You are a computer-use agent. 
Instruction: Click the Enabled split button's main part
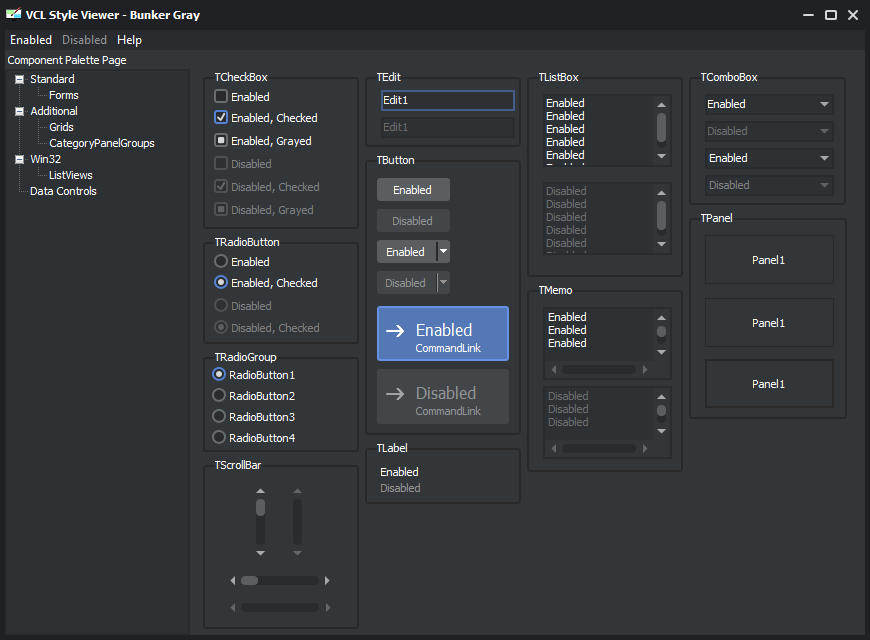tap(407, 252)
